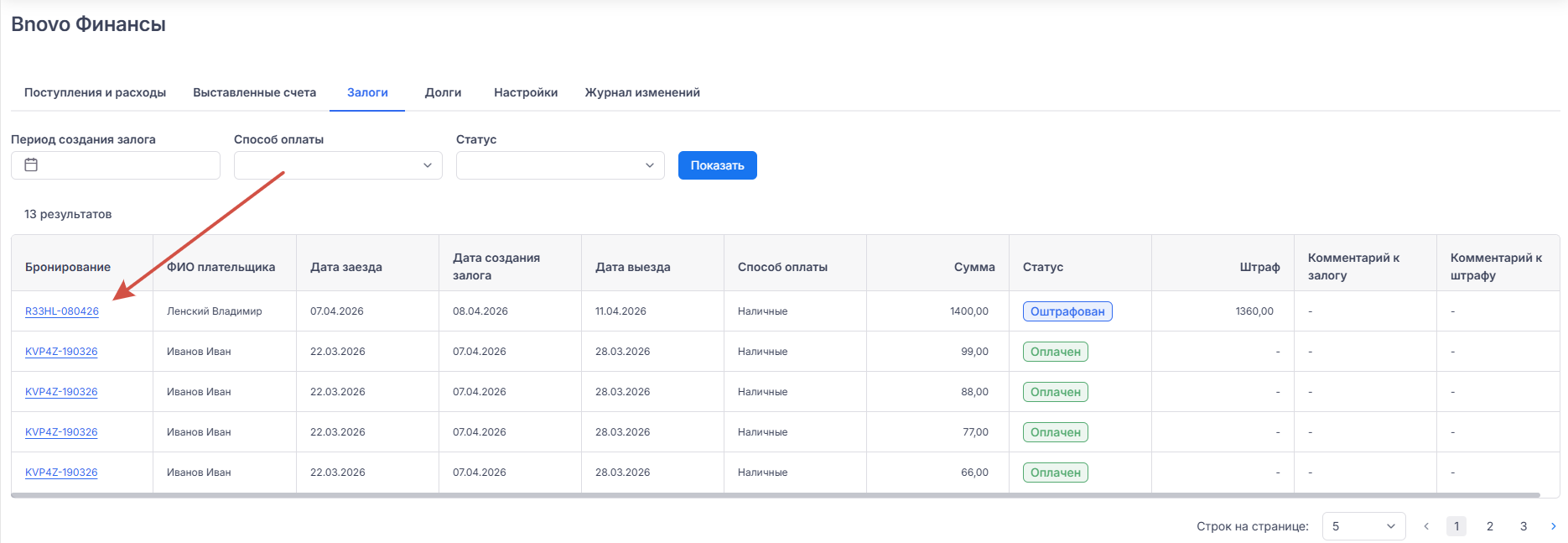Go to page 2 of results
The width and height of the screenshot is (1568, 543).
tap(1490, 526)
